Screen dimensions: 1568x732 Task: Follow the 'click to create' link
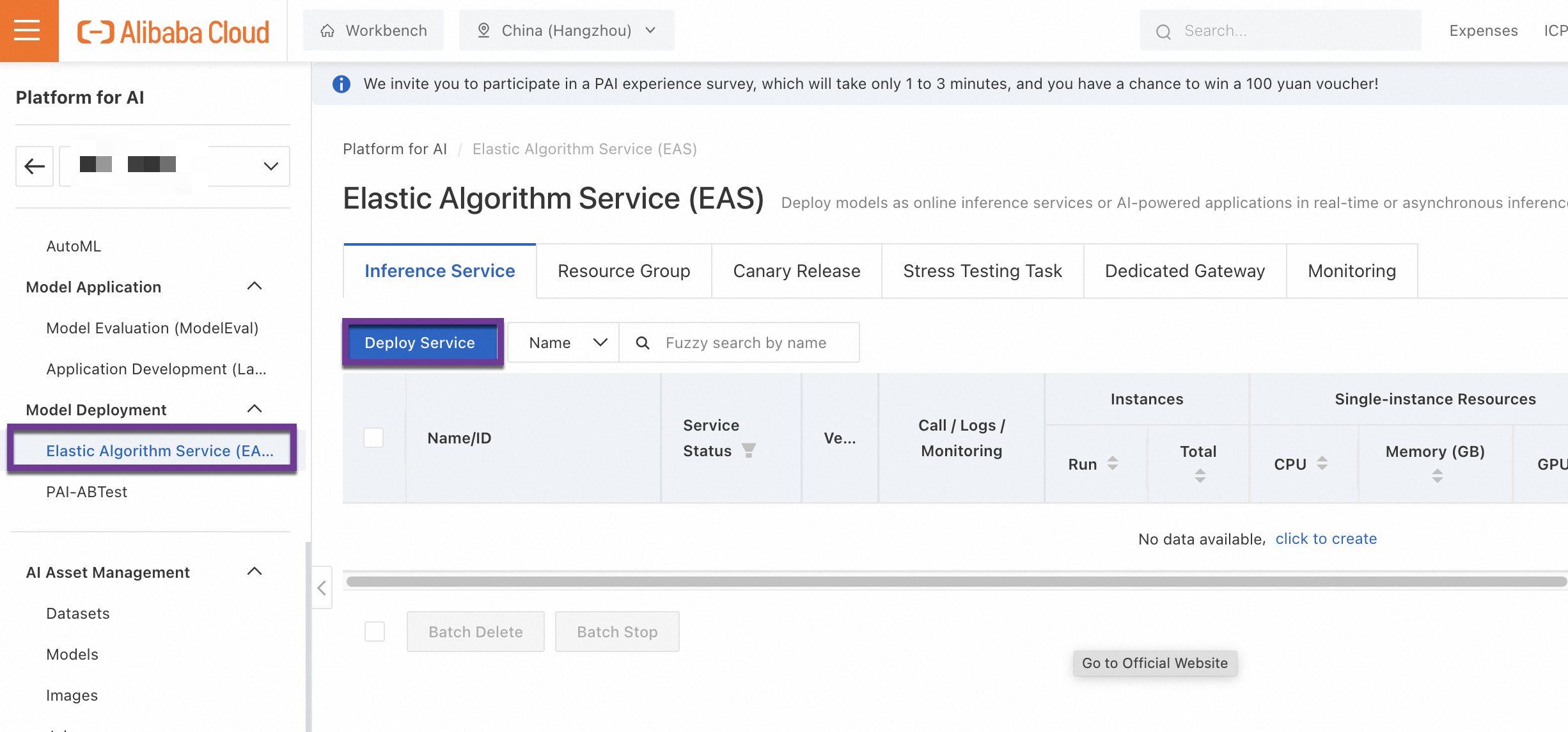click(1326, 539)
